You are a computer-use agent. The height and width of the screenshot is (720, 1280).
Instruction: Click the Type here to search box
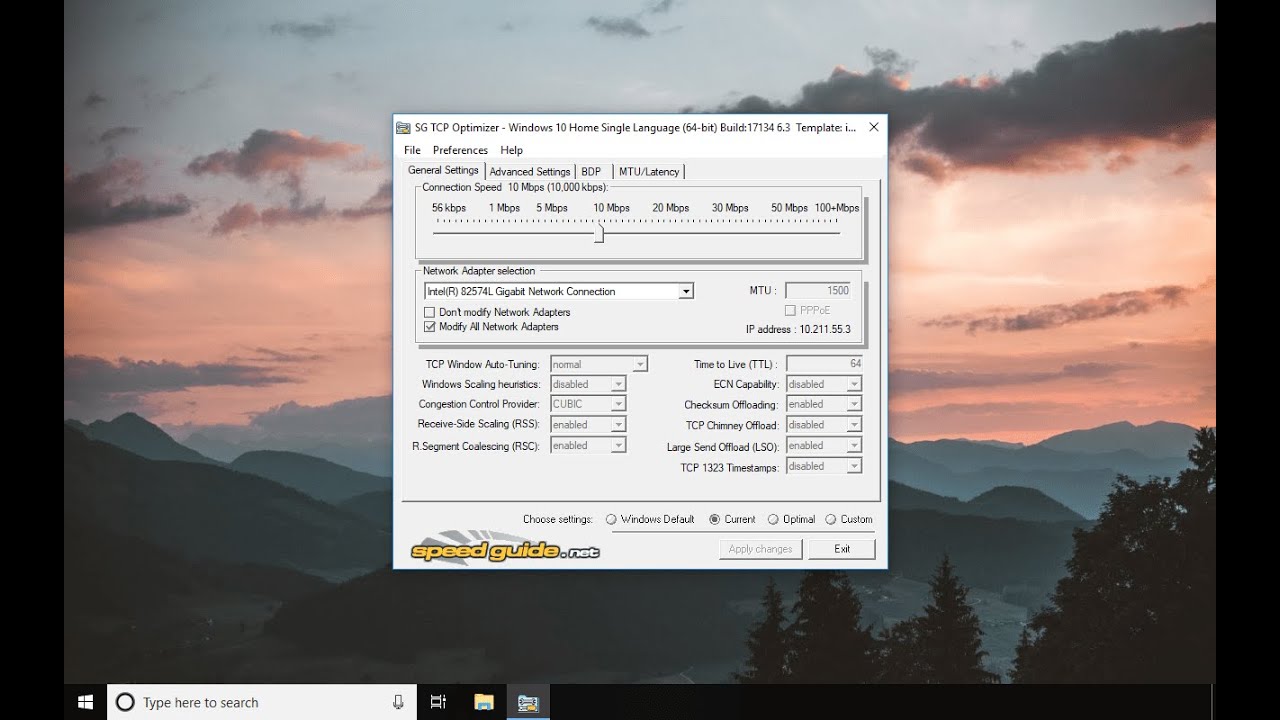(262, 702)
